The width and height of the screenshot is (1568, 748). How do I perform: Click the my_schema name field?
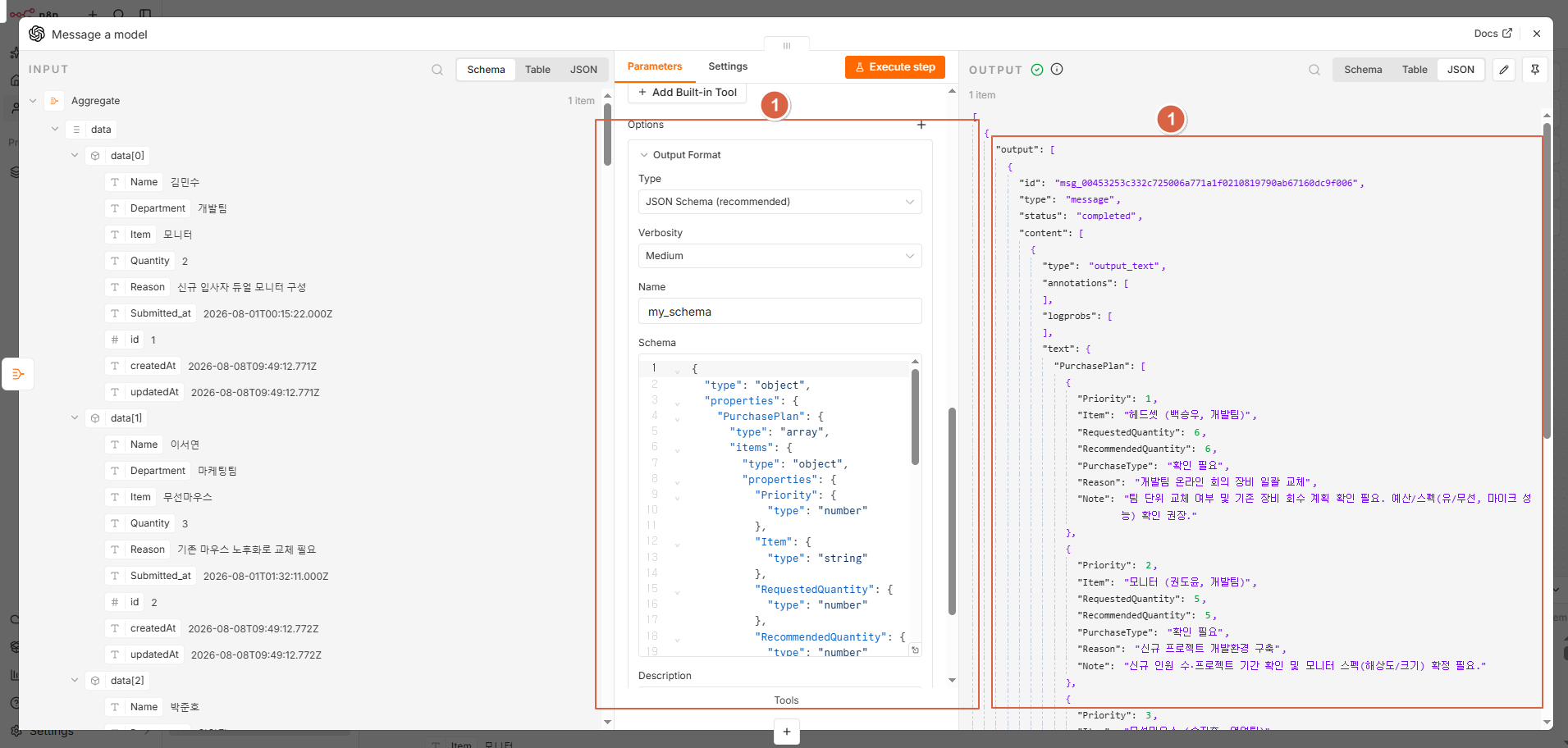click(x=779, y=312)
